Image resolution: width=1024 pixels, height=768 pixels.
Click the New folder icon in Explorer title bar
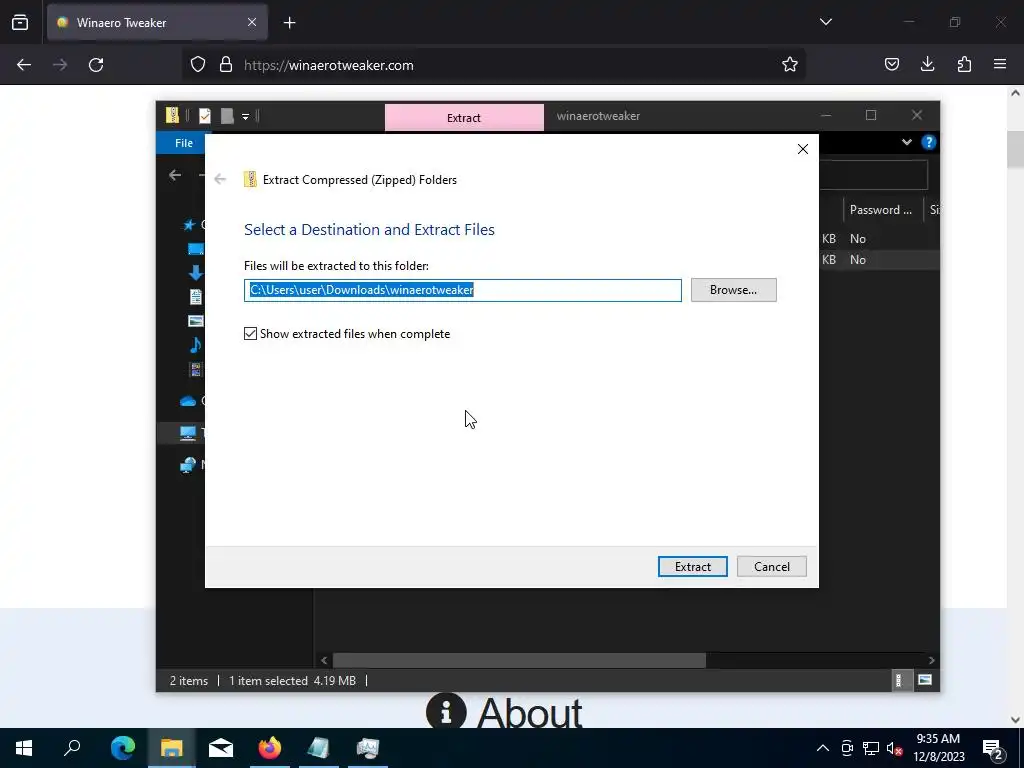click(227, 116)
